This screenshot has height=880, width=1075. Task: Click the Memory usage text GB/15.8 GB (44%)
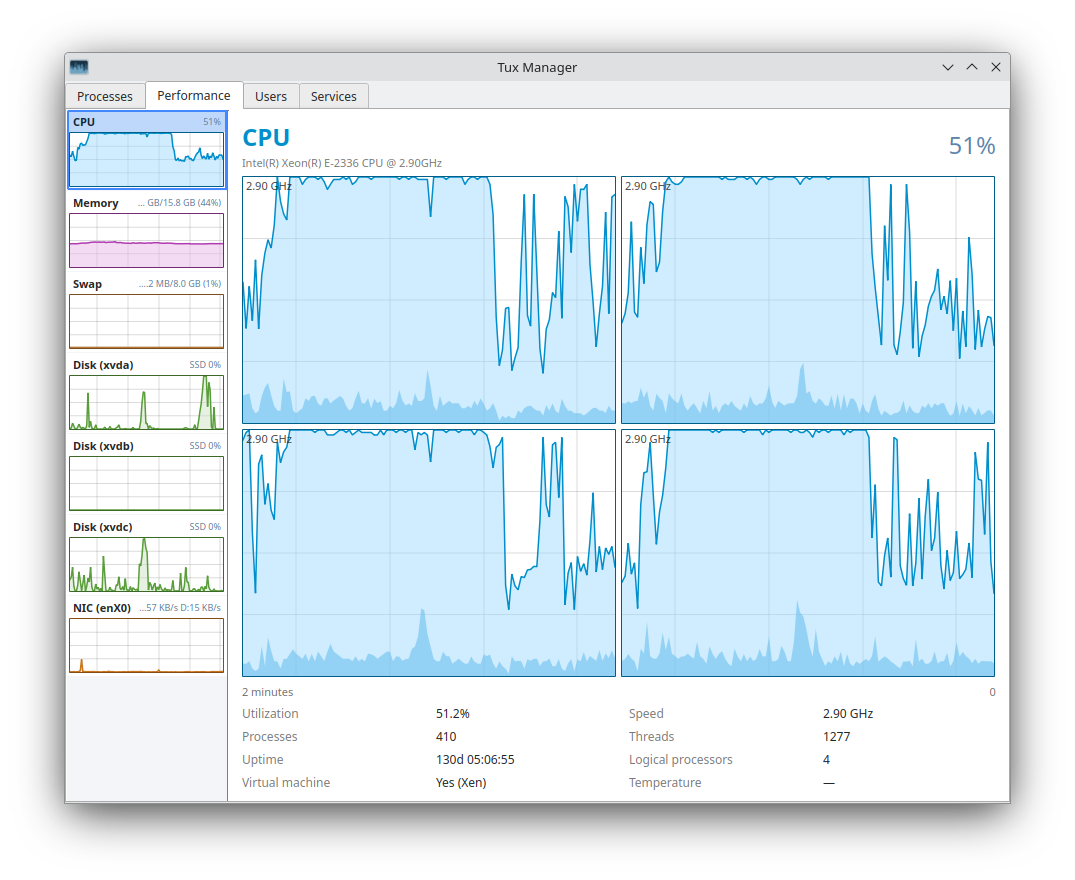click(180, 203)
